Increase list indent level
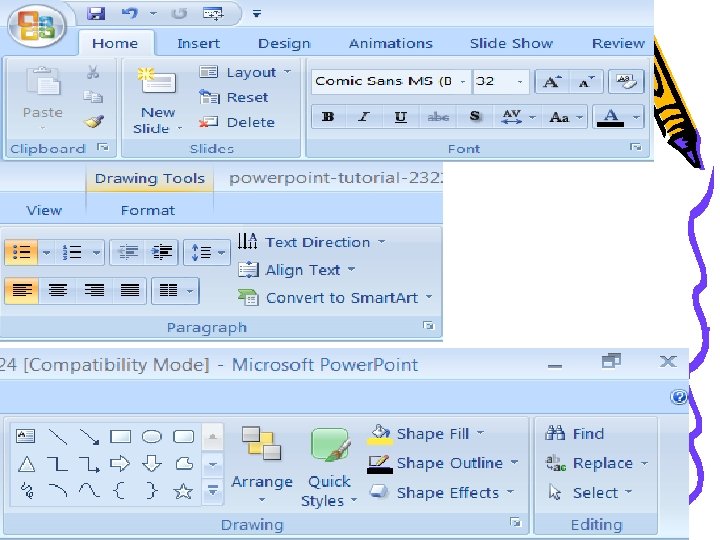720x540 pixels. tap(161, 252)
